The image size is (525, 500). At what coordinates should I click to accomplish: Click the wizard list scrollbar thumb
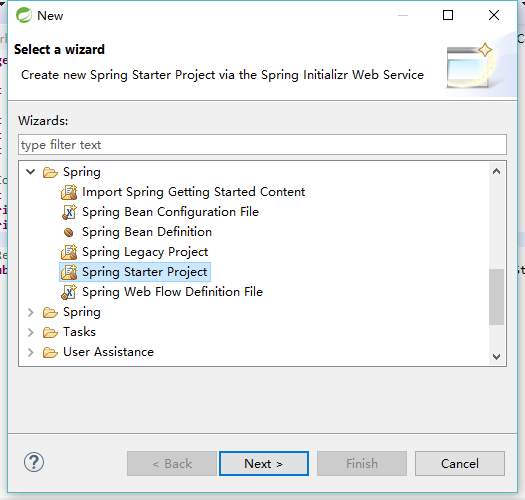(x=497, y=297)
